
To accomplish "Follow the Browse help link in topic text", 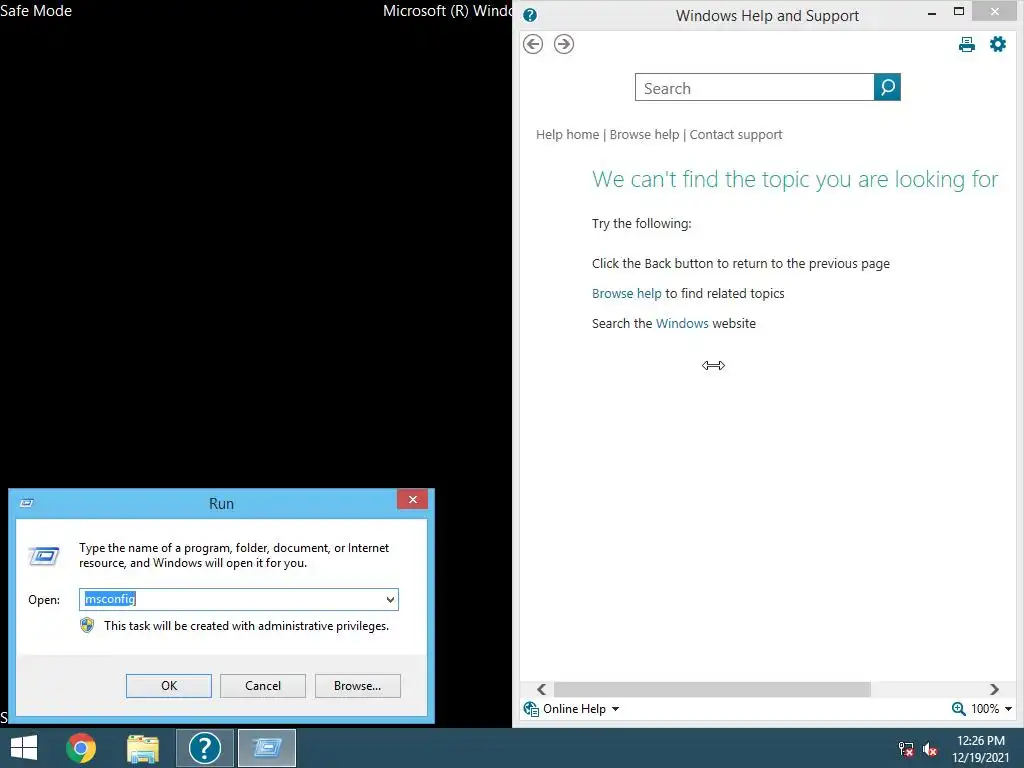I will [626, 293].
